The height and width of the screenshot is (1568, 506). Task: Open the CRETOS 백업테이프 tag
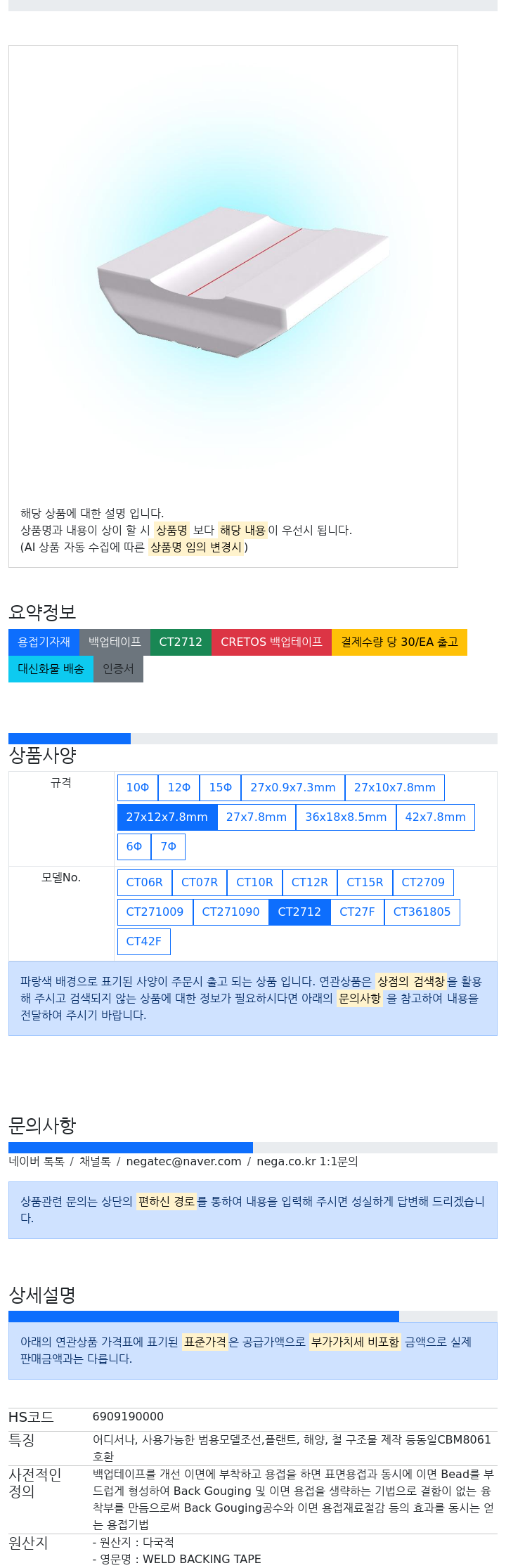click(x=271, y=642)
